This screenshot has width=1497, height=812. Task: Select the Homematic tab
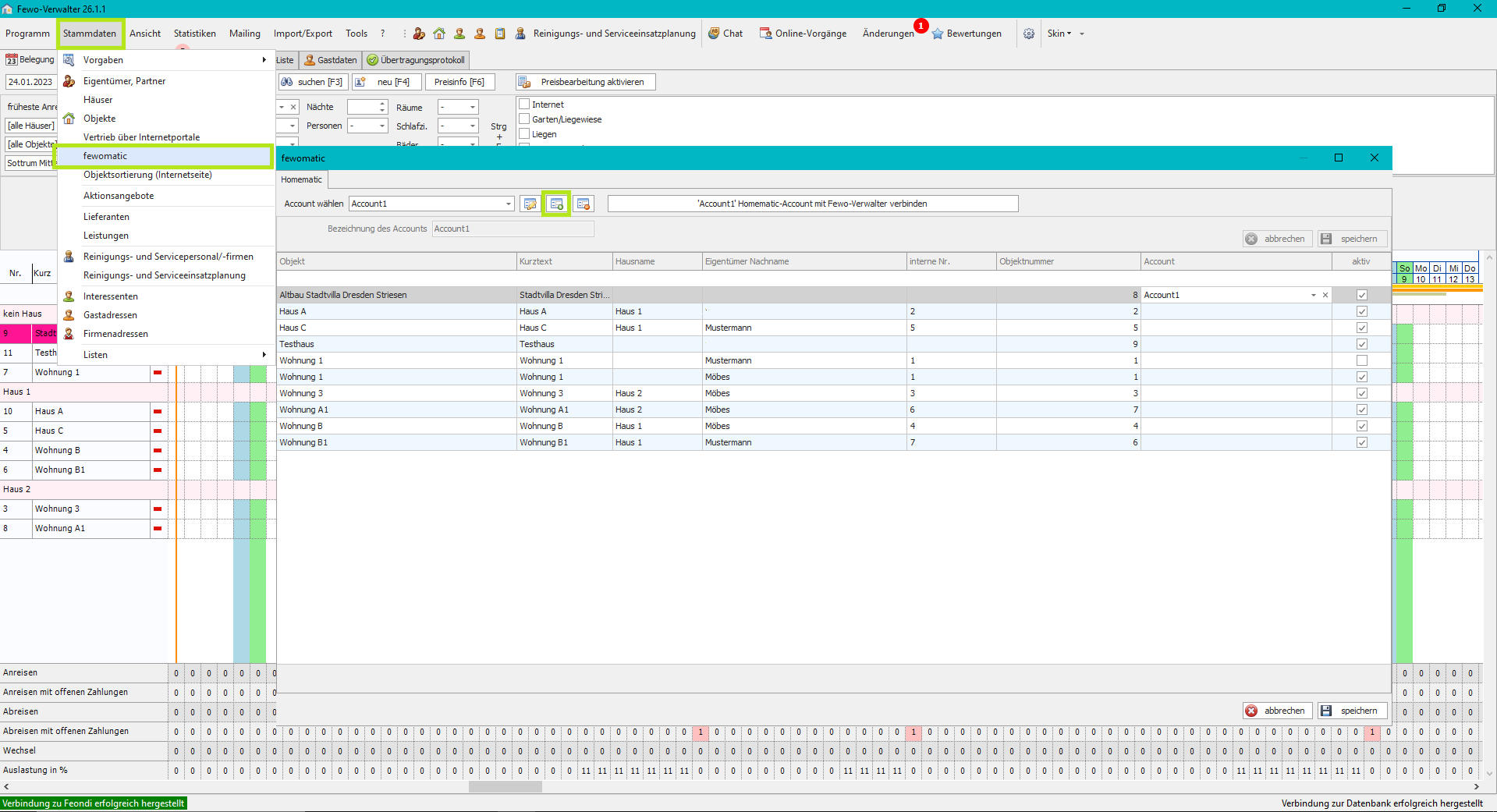tap(302, 179)
